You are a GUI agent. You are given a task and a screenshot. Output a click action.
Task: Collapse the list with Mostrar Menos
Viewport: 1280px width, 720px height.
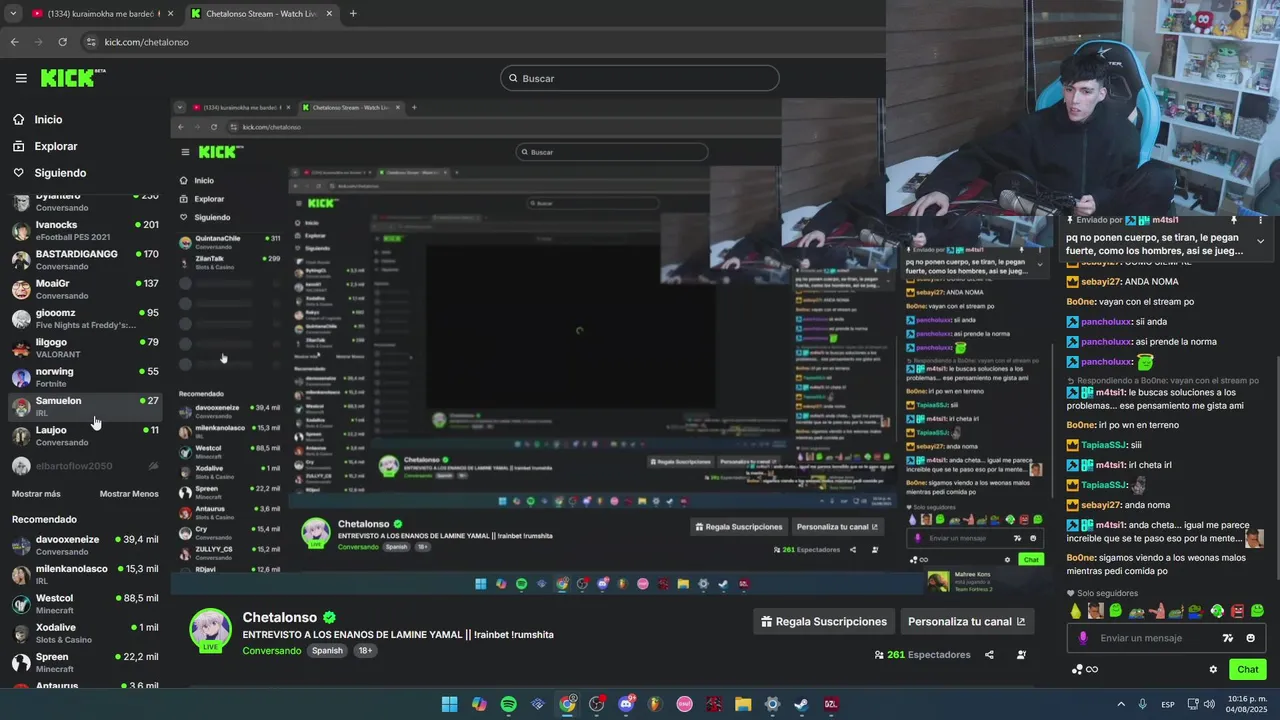click(x=129, y=494)
